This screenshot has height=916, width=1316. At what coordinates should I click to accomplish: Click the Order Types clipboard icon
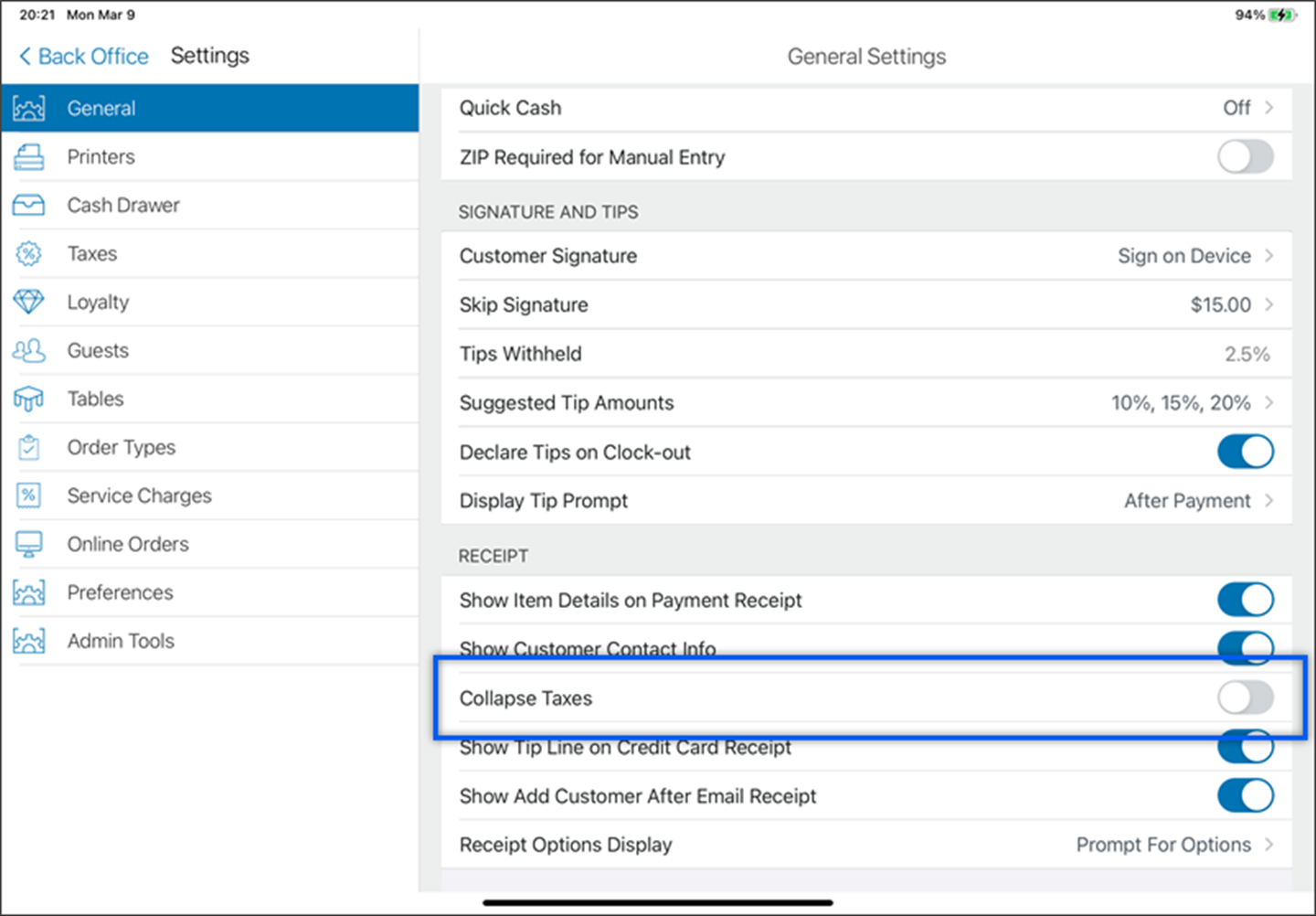pos(28,448)
